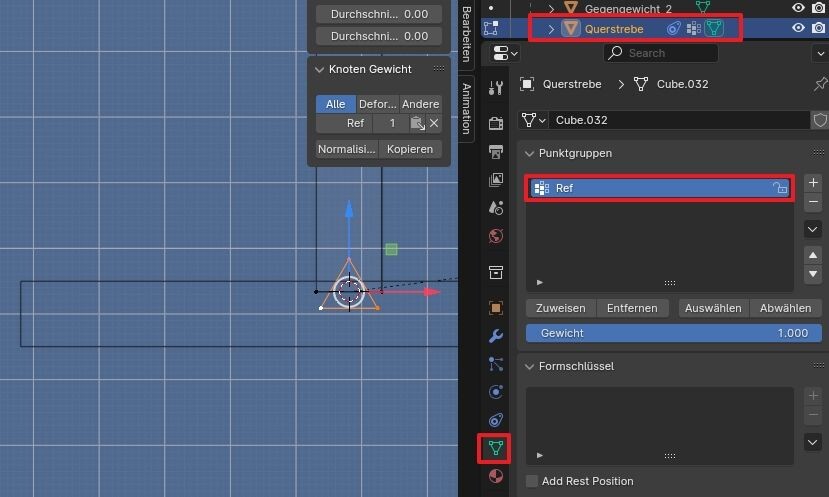The height and width of the screenshot is (497, 829).
Task: Toggle render camera icon for Gegengewicht_2
Action: click(818, 7)
